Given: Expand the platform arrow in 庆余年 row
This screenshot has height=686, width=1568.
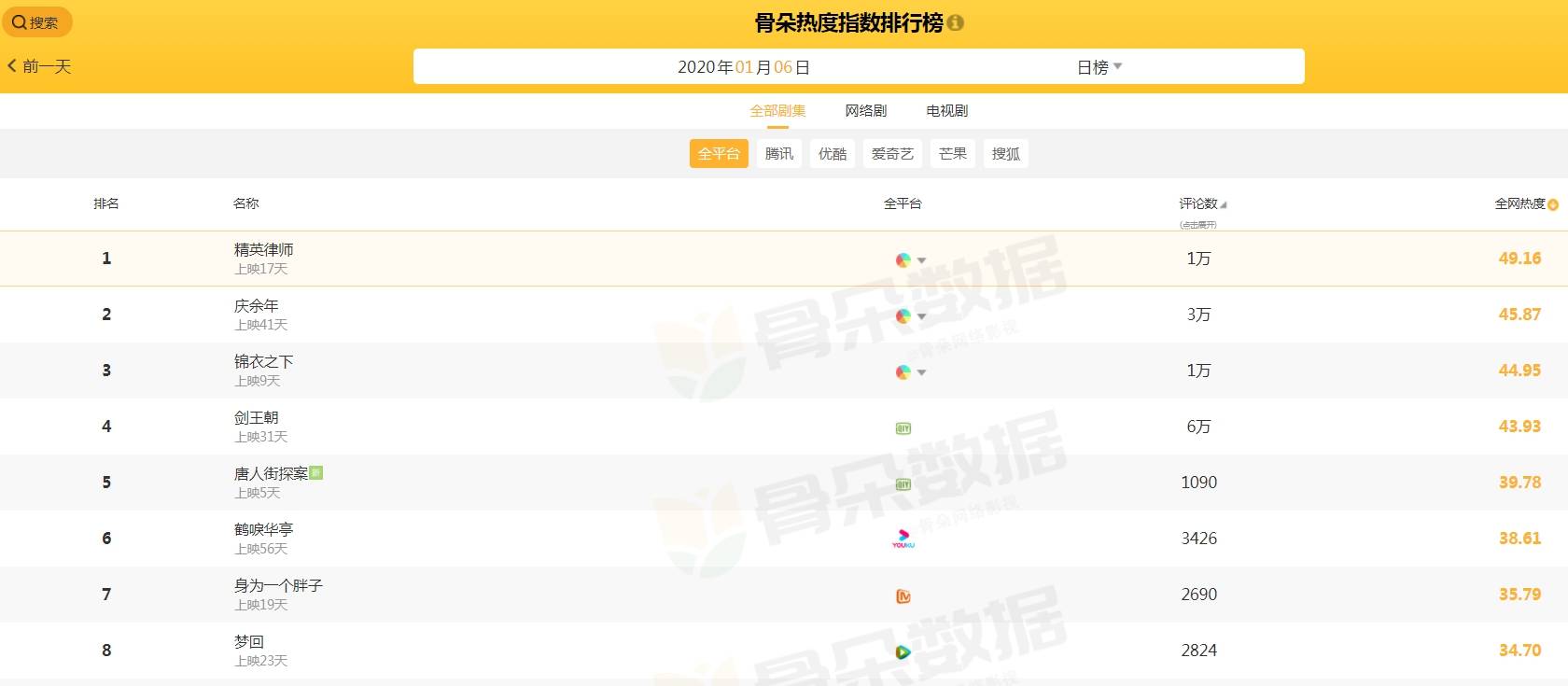Looking at the screenshot, I should pyautogui.click(x=921, y=316).
